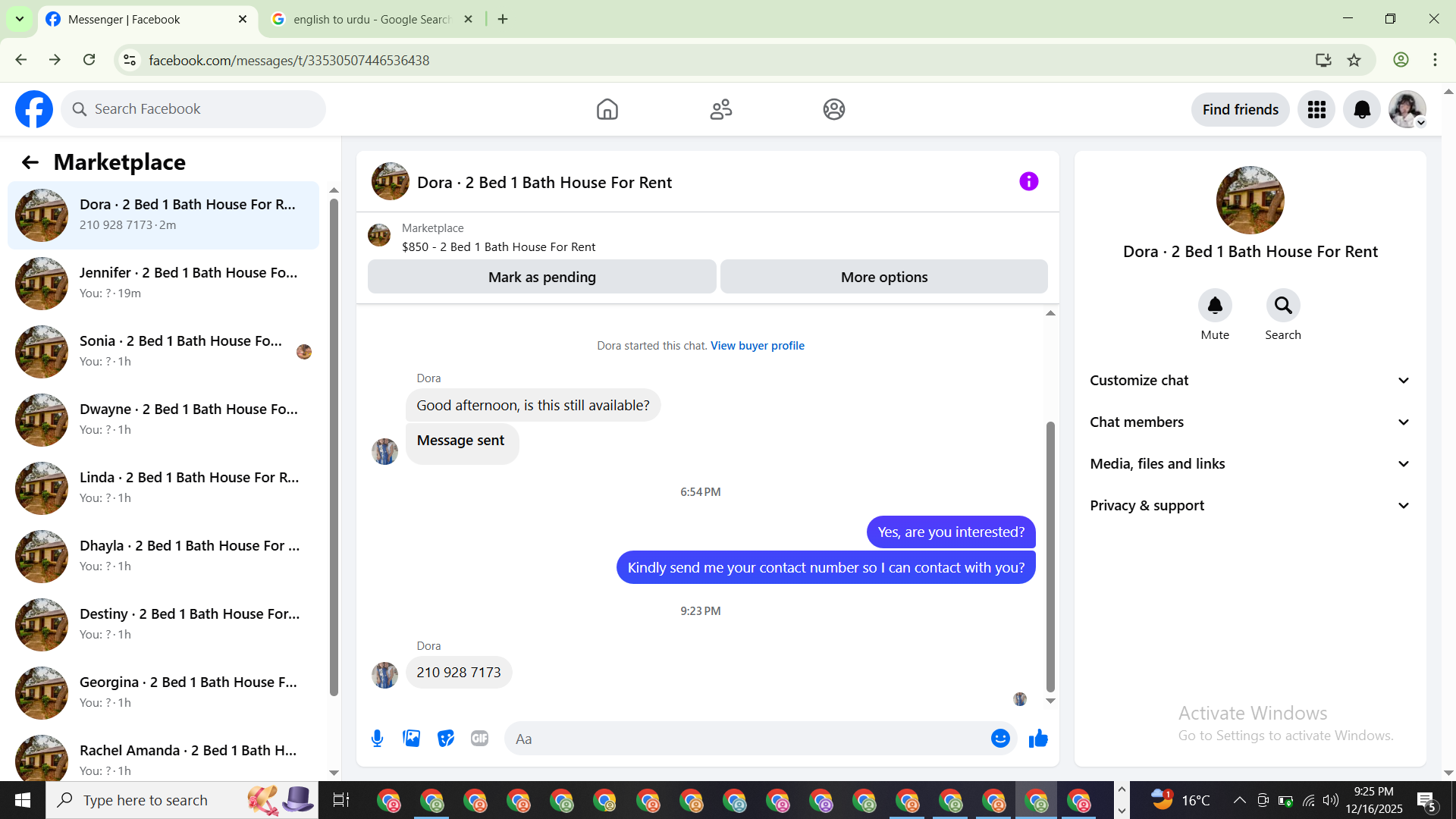Click More options button
Image resolution: width=1456 pixels, height=819 pixels.
[x=884, y=277]
